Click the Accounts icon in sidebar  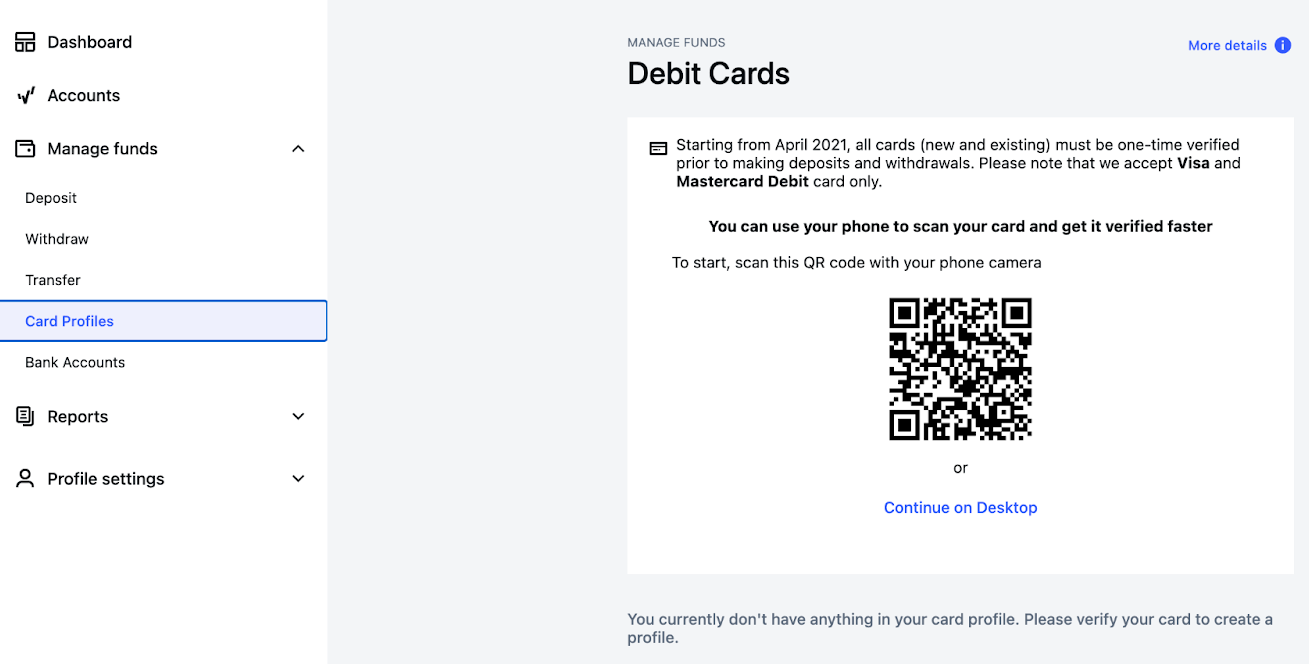(25, 96)
